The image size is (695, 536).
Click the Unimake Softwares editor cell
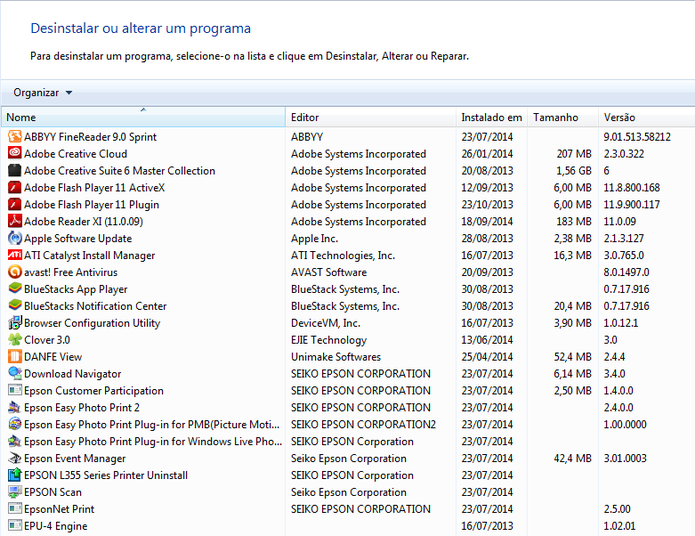[336, 357]
